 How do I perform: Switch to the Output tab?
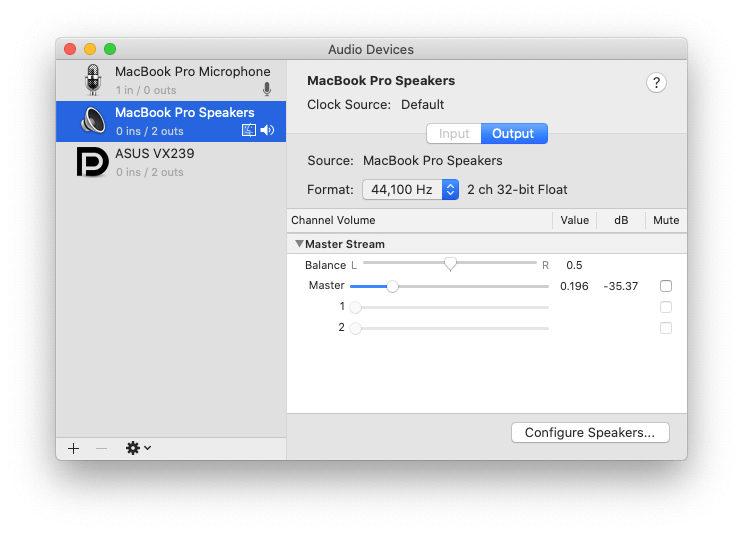(x=514, y=134)
